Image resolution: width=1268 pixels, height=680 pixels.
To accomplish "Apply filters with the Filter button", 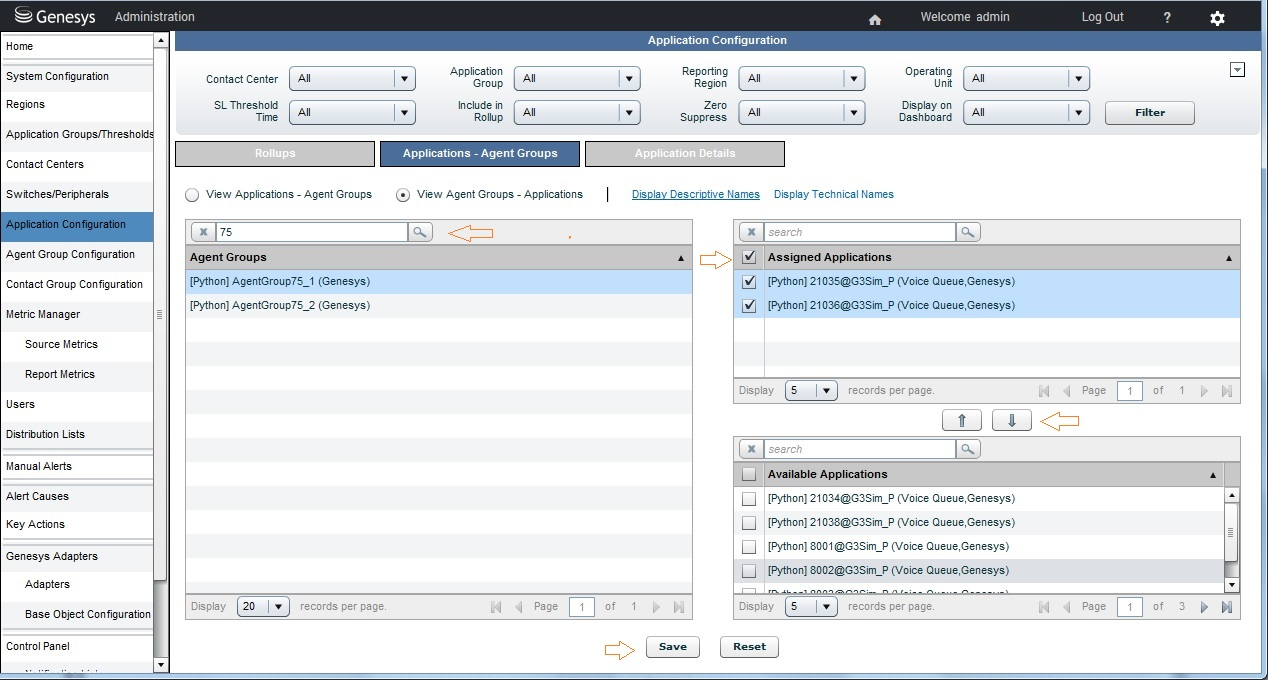I will tap(1150, 113).
